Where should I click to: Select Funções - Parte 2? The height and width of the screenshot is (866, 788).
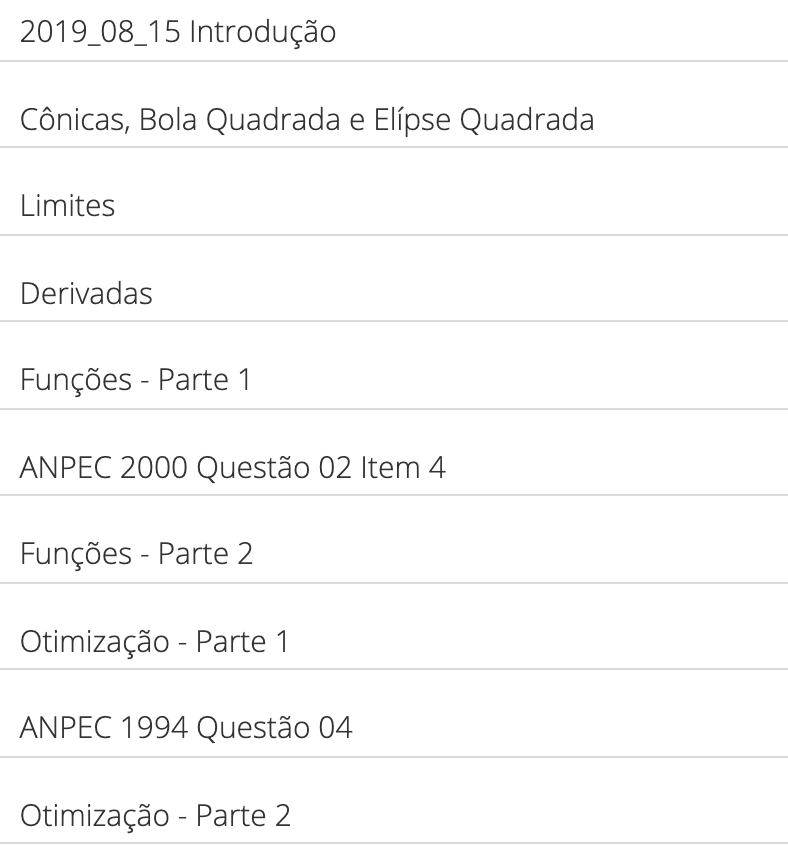pos(394,553)
